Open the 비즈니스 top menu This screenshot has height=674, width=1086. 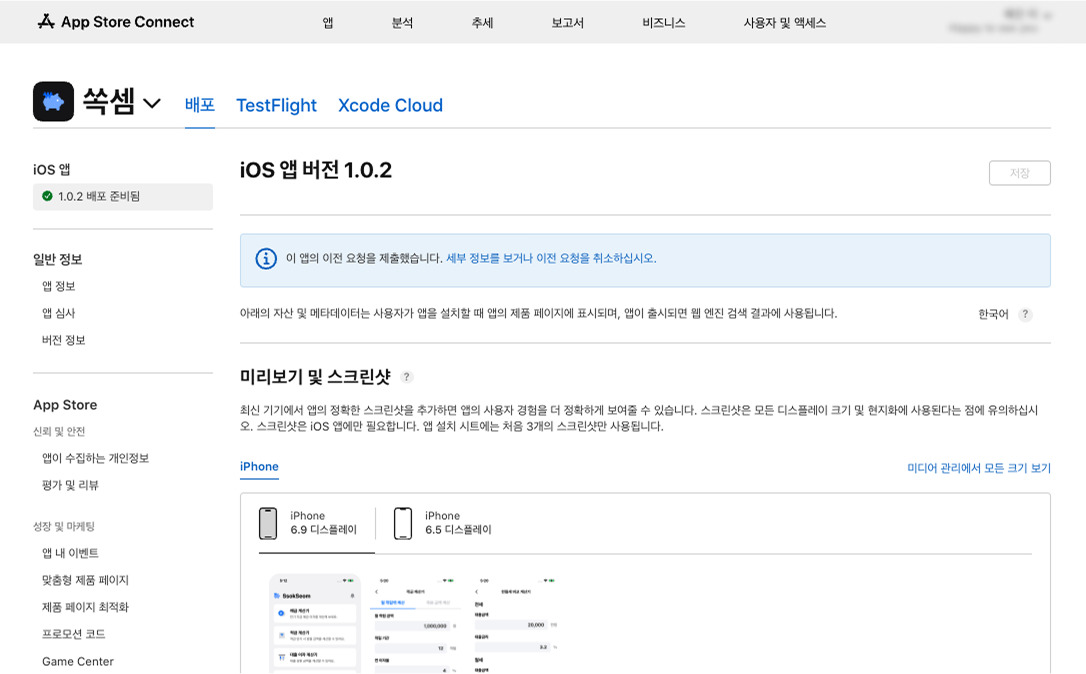[664, 23]
